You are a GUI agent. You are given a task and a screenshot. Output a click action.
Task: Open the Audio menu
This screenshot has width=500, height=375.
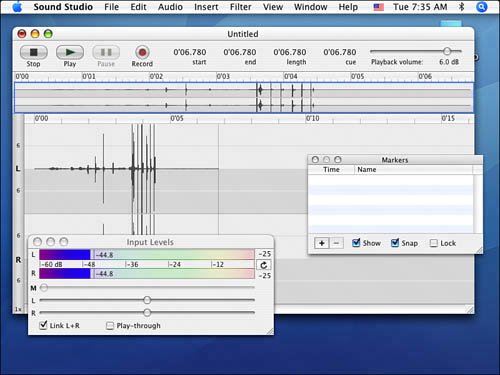tap(170, 7)
